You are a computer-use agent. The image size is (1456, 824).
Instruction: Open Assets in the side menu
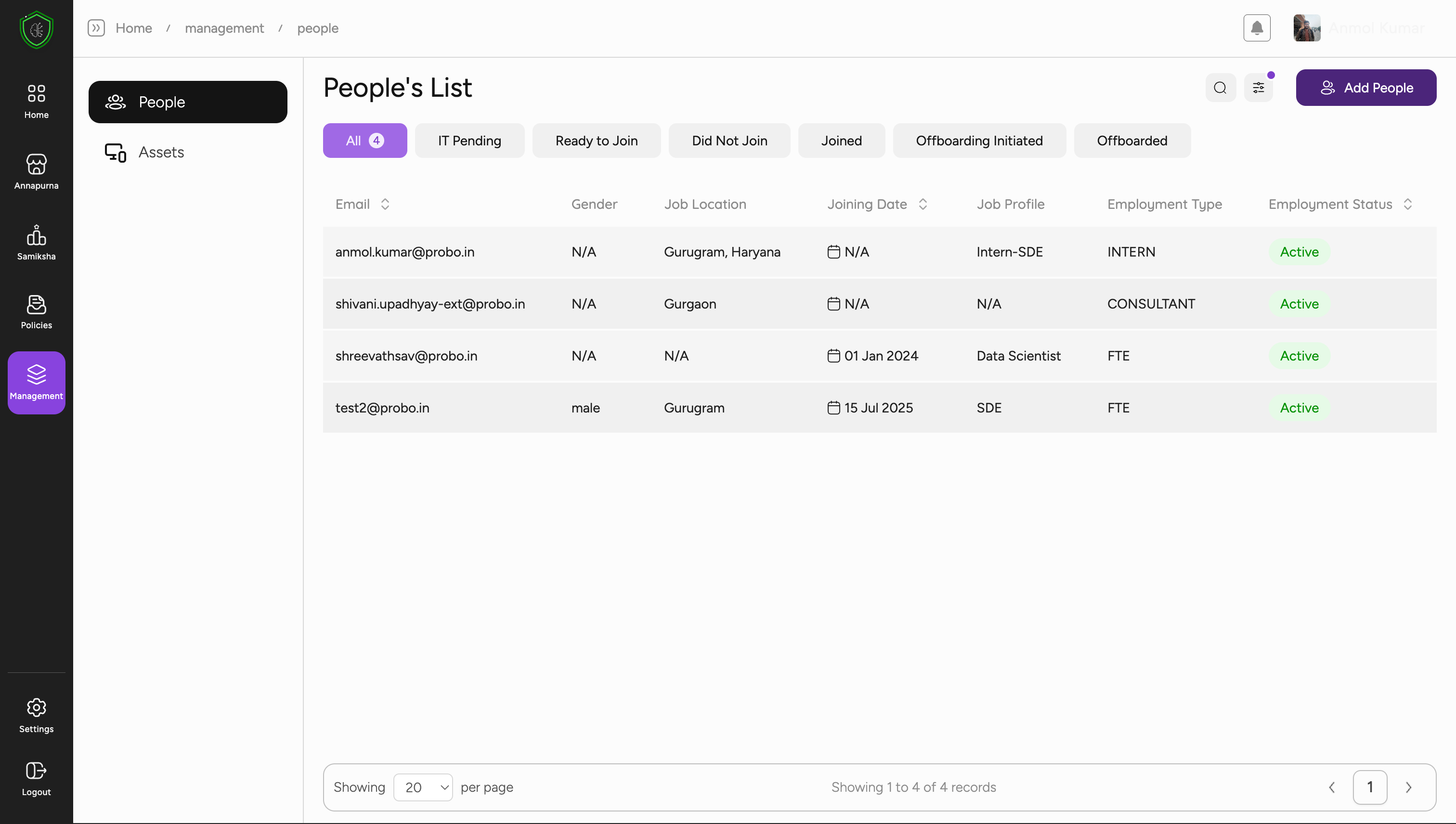(161, 152)
